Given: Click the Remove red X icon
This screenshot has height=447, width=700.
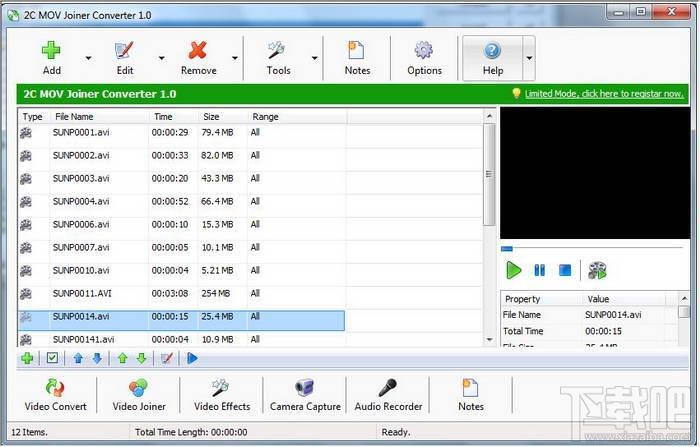Looking at the screenshot, I should pyautogui.click(x=198, y=50).
